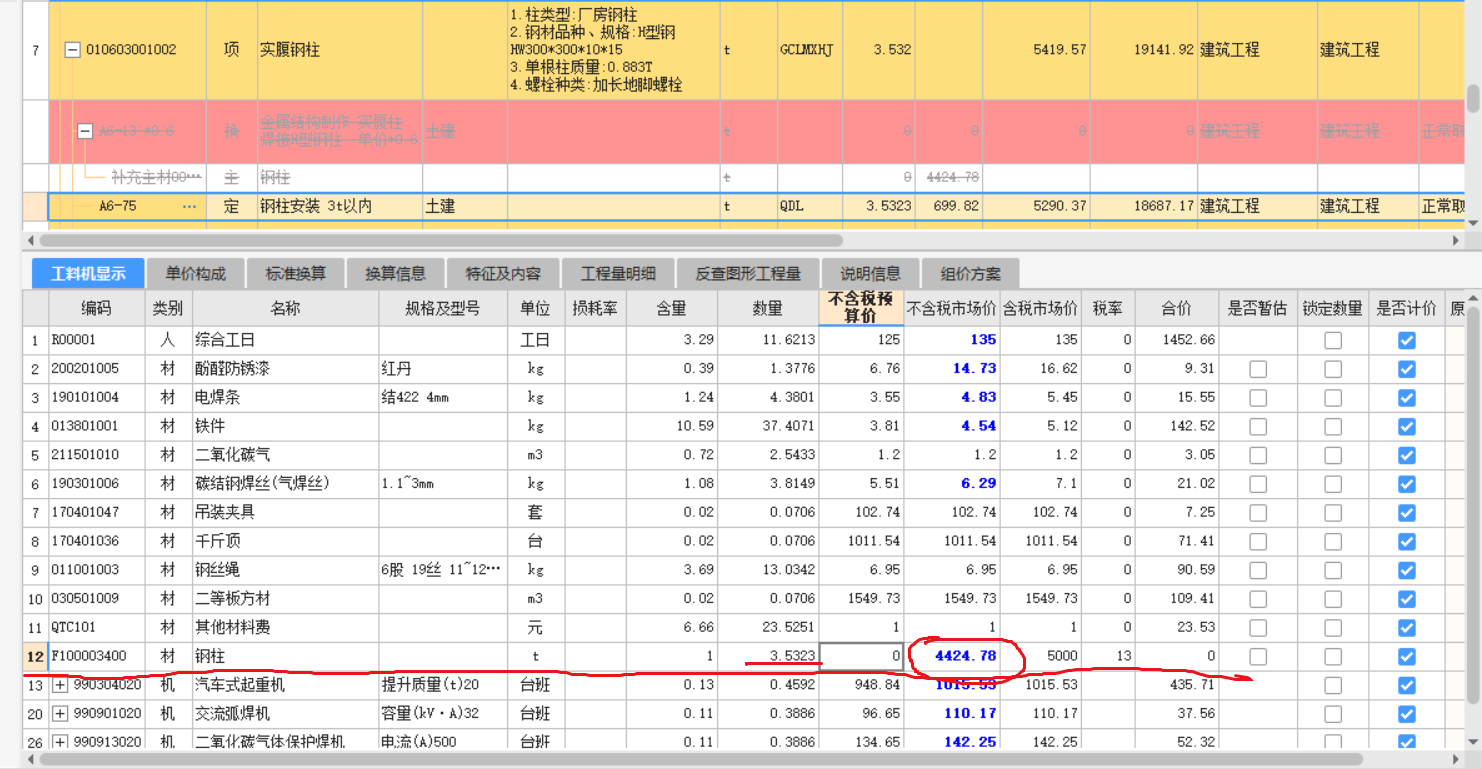1482x769 pixels.
Task: Show the 反查图形工程量 tab
Action: point(748,274)
